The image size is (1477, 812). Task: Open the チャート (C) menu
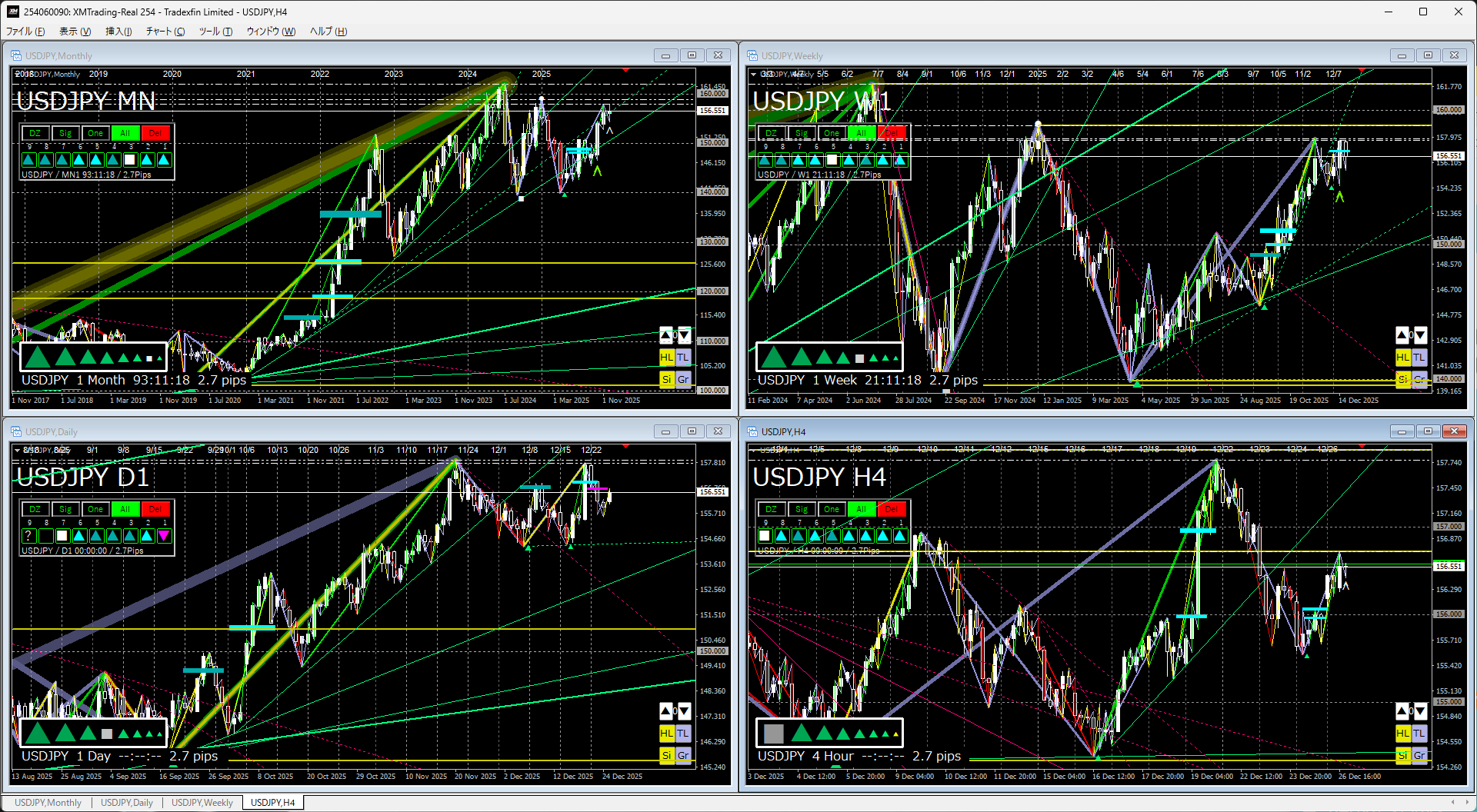[x=165, y=32]
